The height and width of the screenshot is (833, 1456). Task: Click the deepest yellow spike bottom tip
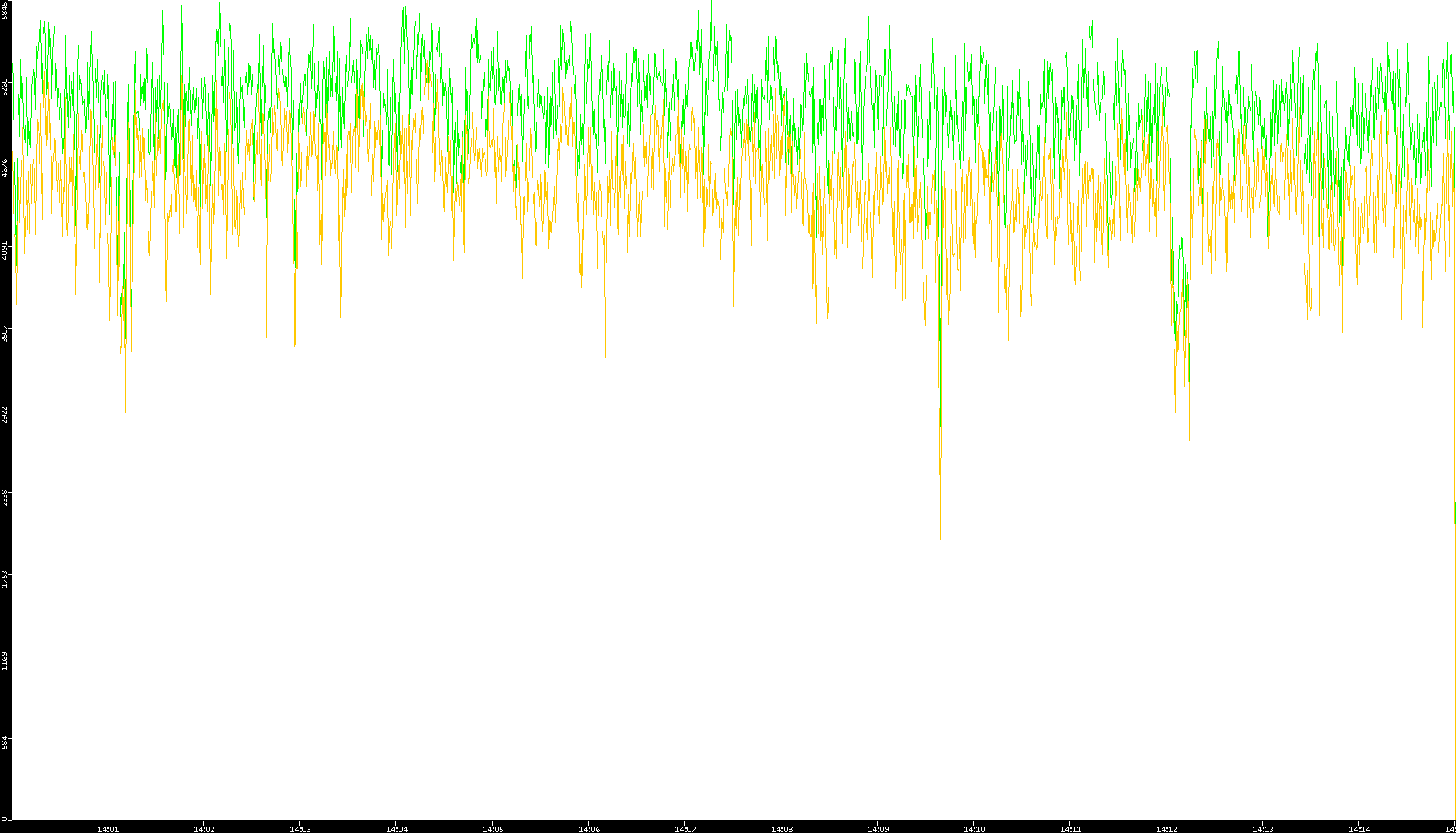click(x=940, y=539)
